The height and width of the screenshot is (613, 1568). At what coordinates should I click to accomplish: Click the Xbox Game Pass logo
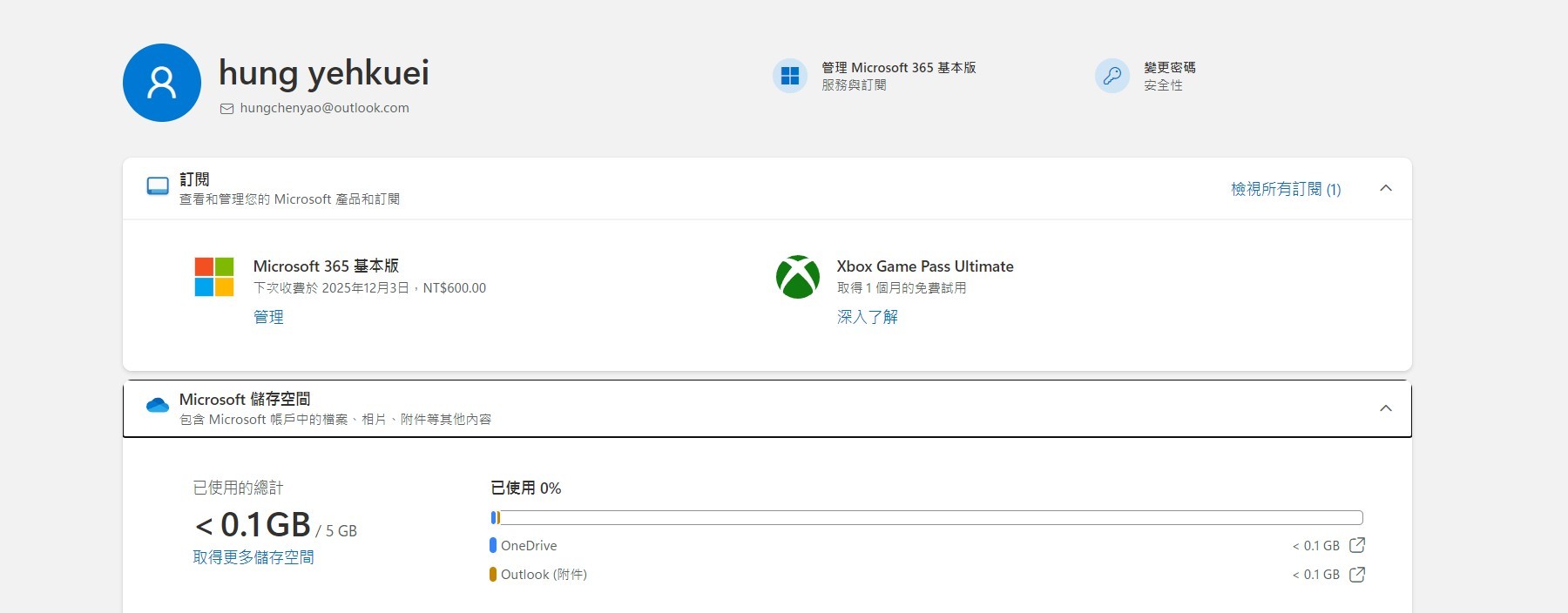point(798,277)
